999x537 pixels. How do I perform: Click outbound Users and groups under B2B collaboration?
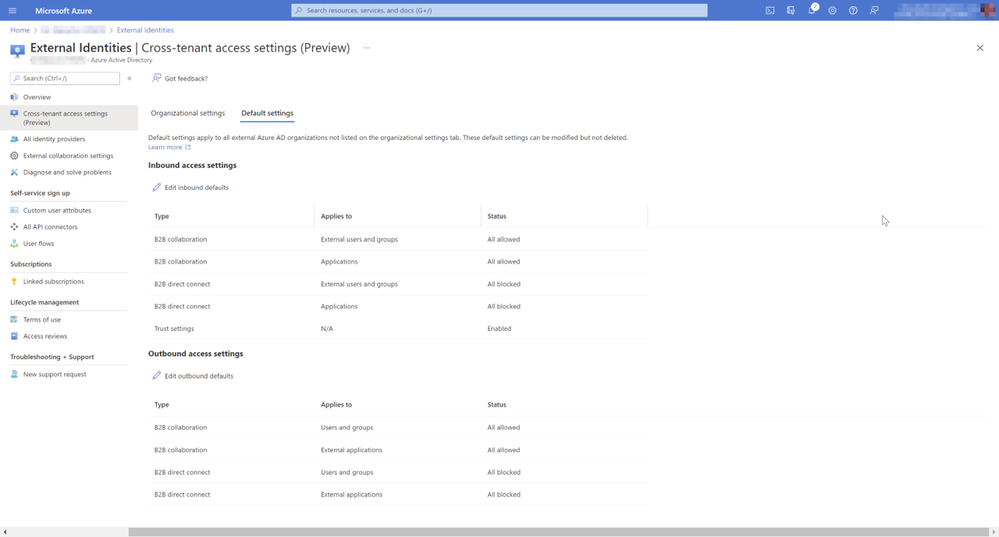(347, 427)
